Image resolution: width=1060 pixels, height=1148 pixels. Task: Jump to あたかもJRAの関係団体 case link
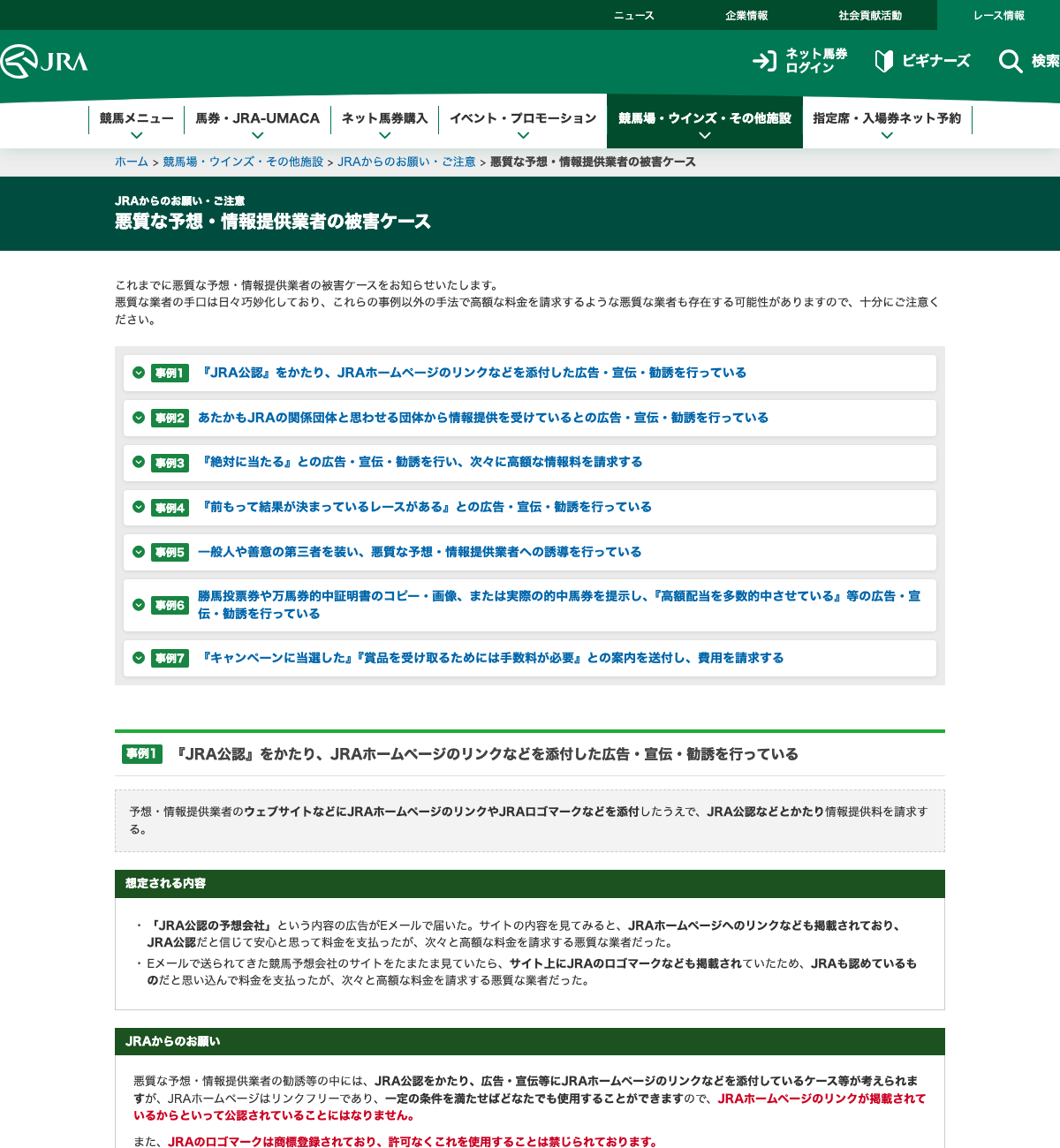[483, 418]
